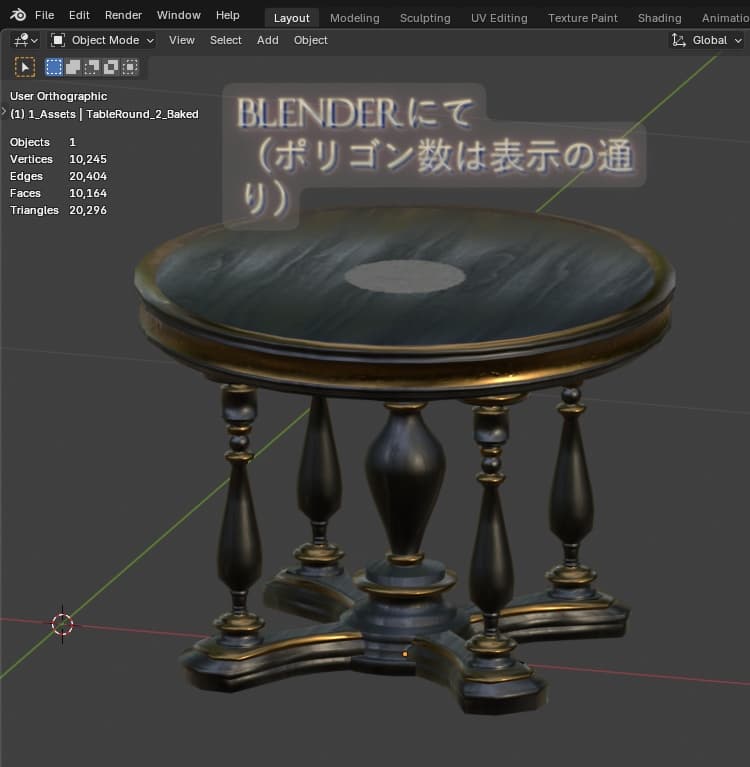Open the Edit menu
This screenshot has width=750, height=767.
click(x=79, y=15)
